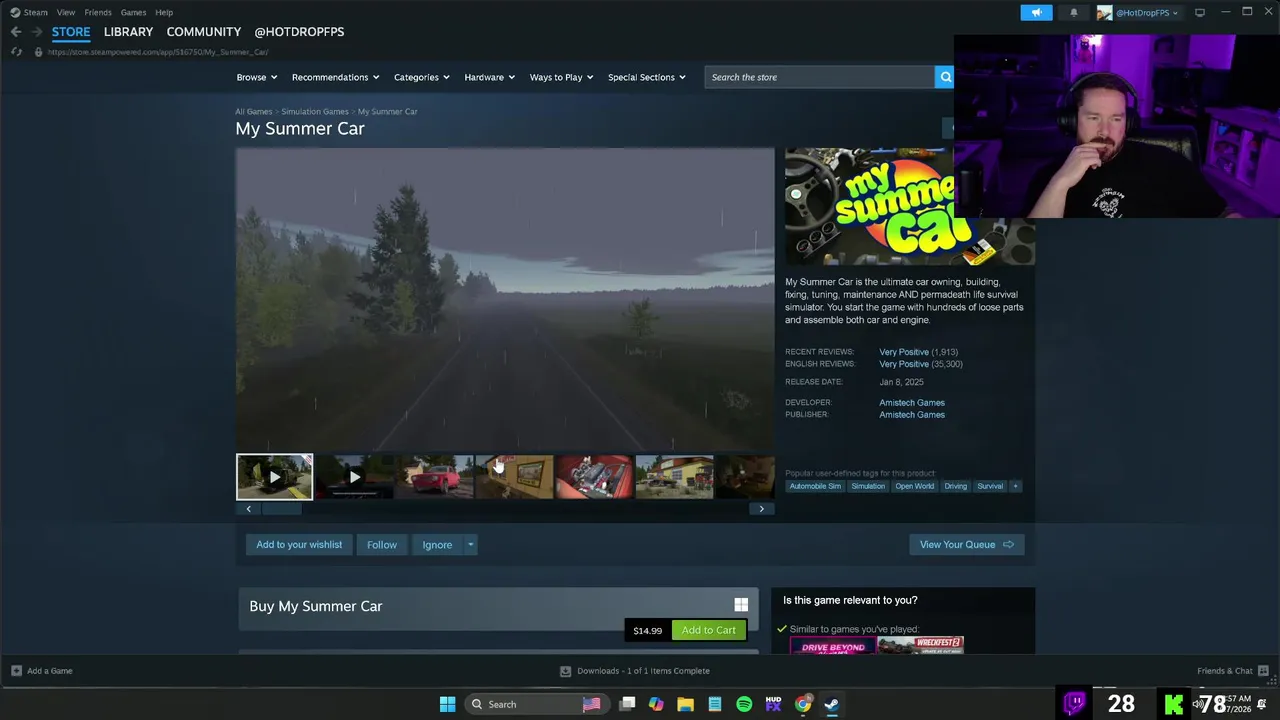This screenshot has width=1280, height=720.
Task: Click the plus icon to add tags
Action: point(1015,486)
